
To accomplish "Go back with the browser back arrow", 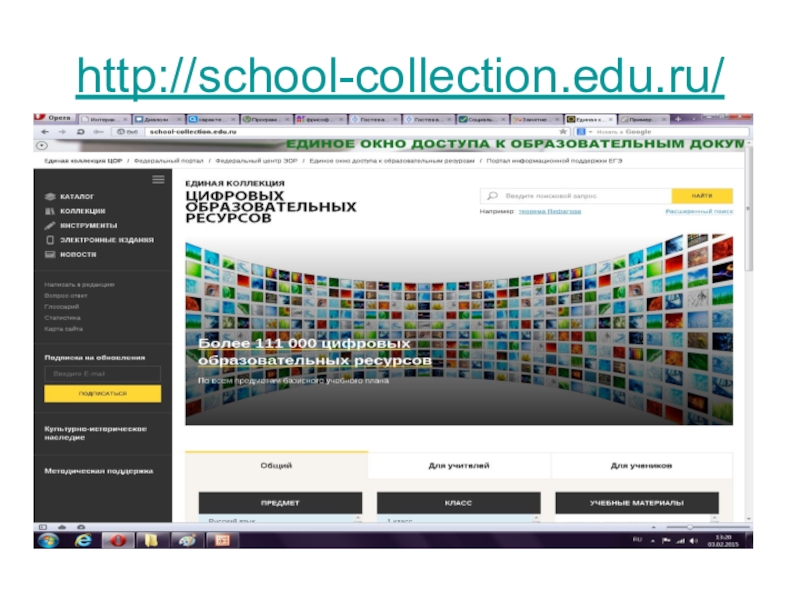I will (45, 132).
